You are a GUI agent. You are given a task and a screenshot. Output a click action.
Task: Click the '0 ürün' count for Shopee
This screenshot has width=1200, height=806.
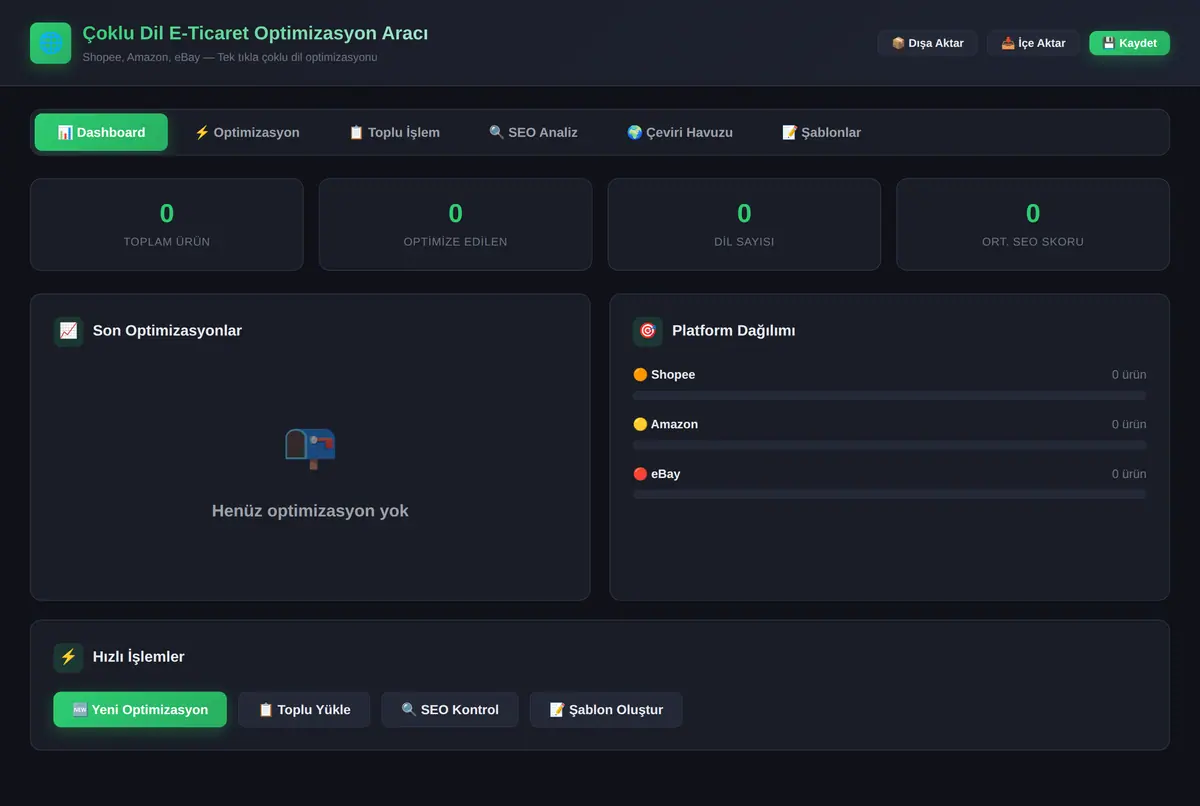(1129, 375)
